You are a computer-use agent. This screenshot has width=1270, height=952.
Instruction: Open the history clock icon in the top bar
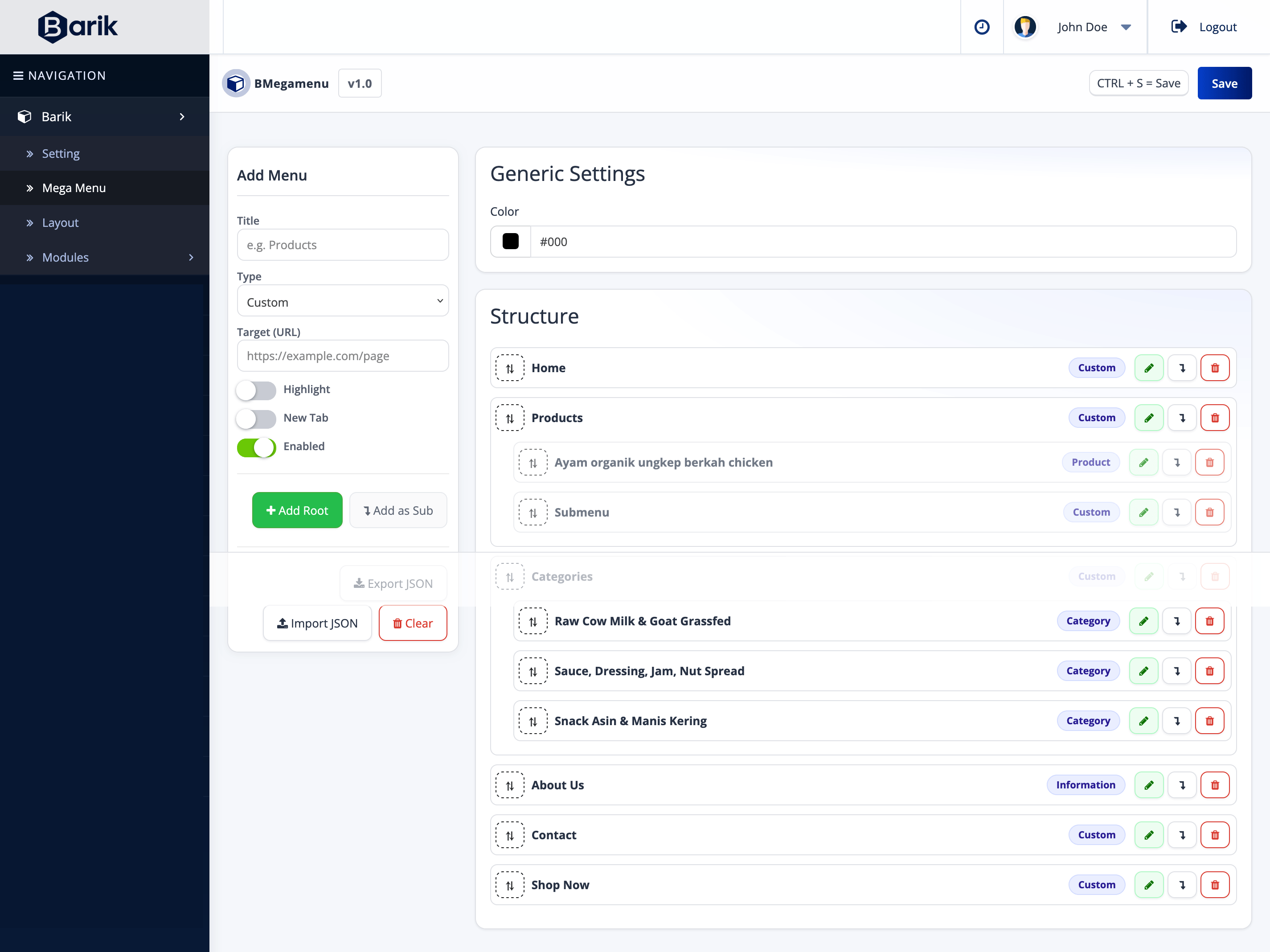coord(981,26)
